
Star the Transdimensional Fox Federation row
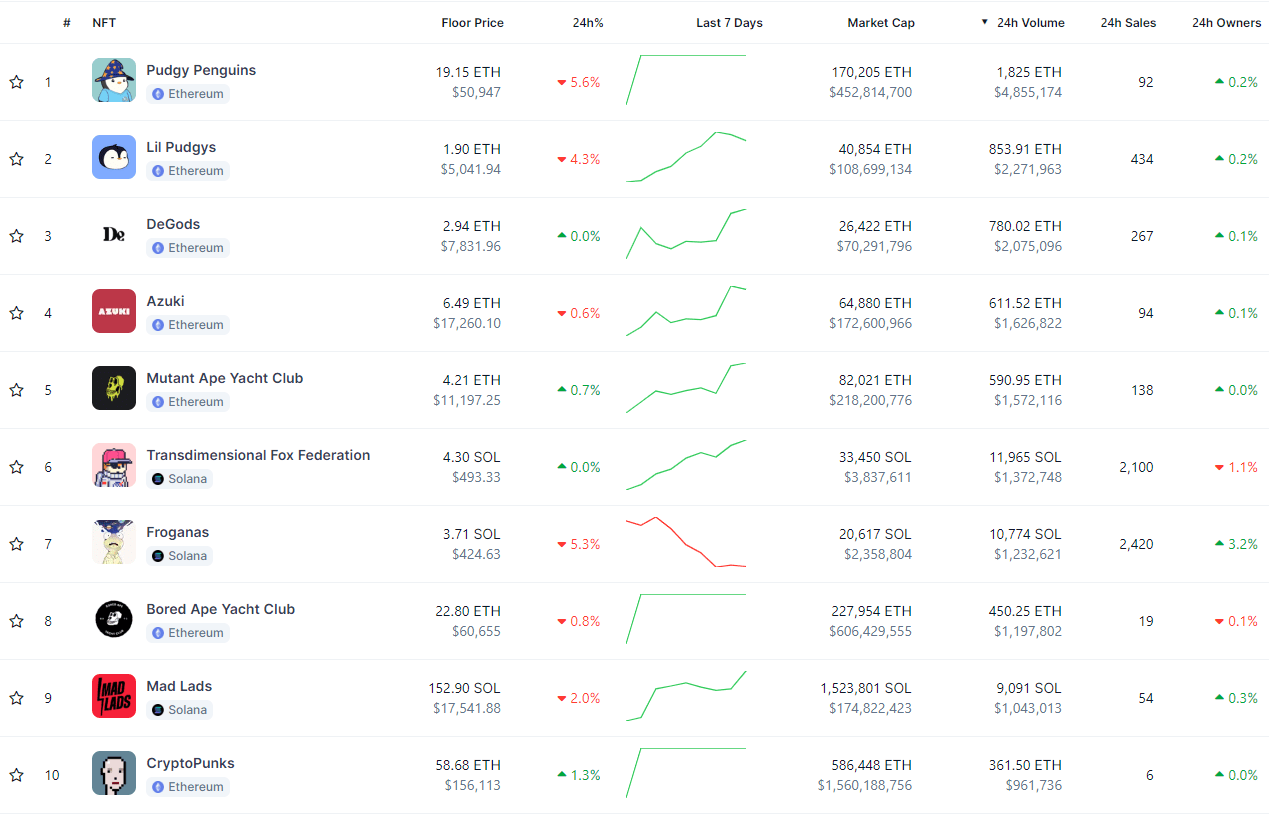point(16,467)
